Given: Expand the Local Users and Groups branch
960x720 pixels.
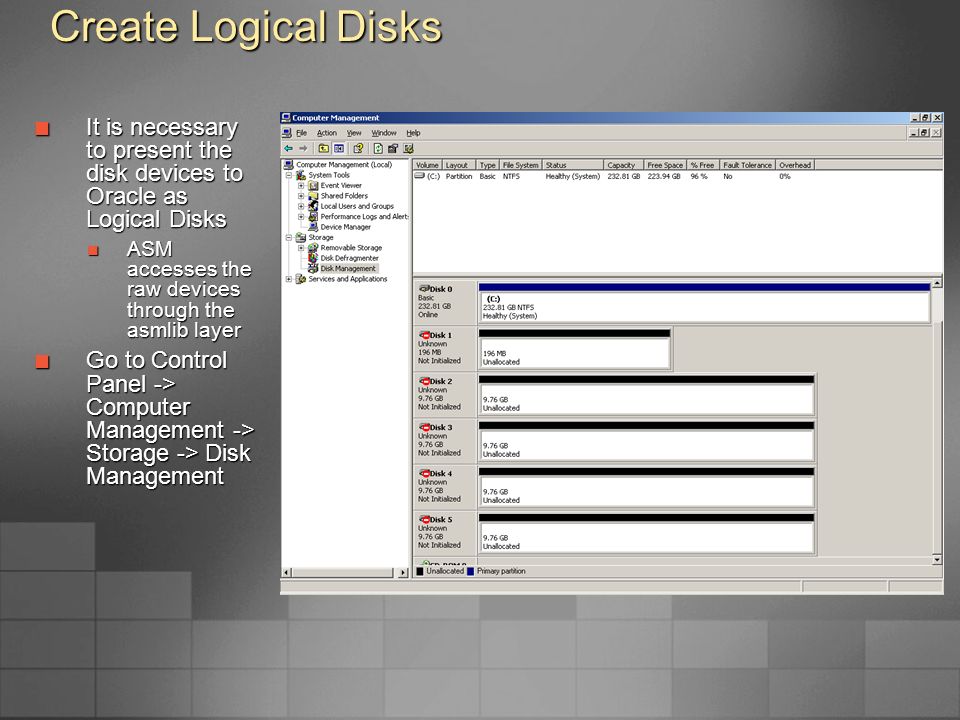Looking at the screenshot, I should click(301, 206).
